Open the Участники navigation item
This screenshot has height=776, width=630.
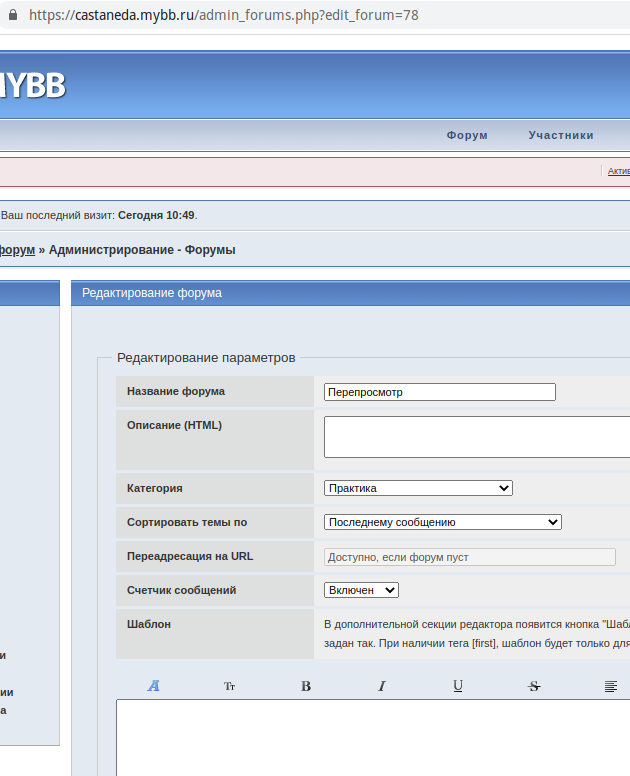point(561,135)
